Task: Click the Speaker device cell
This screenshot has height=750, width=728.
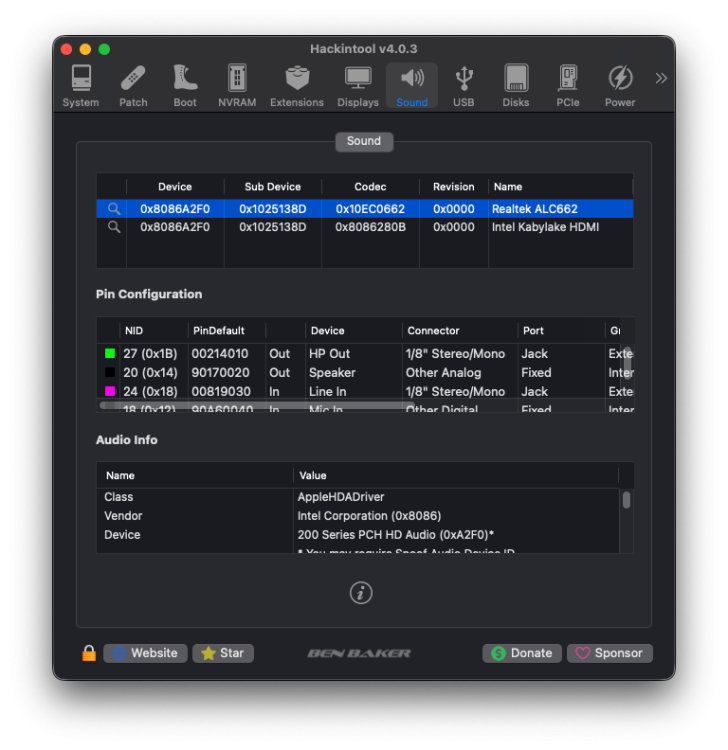Action: [332, 373]
